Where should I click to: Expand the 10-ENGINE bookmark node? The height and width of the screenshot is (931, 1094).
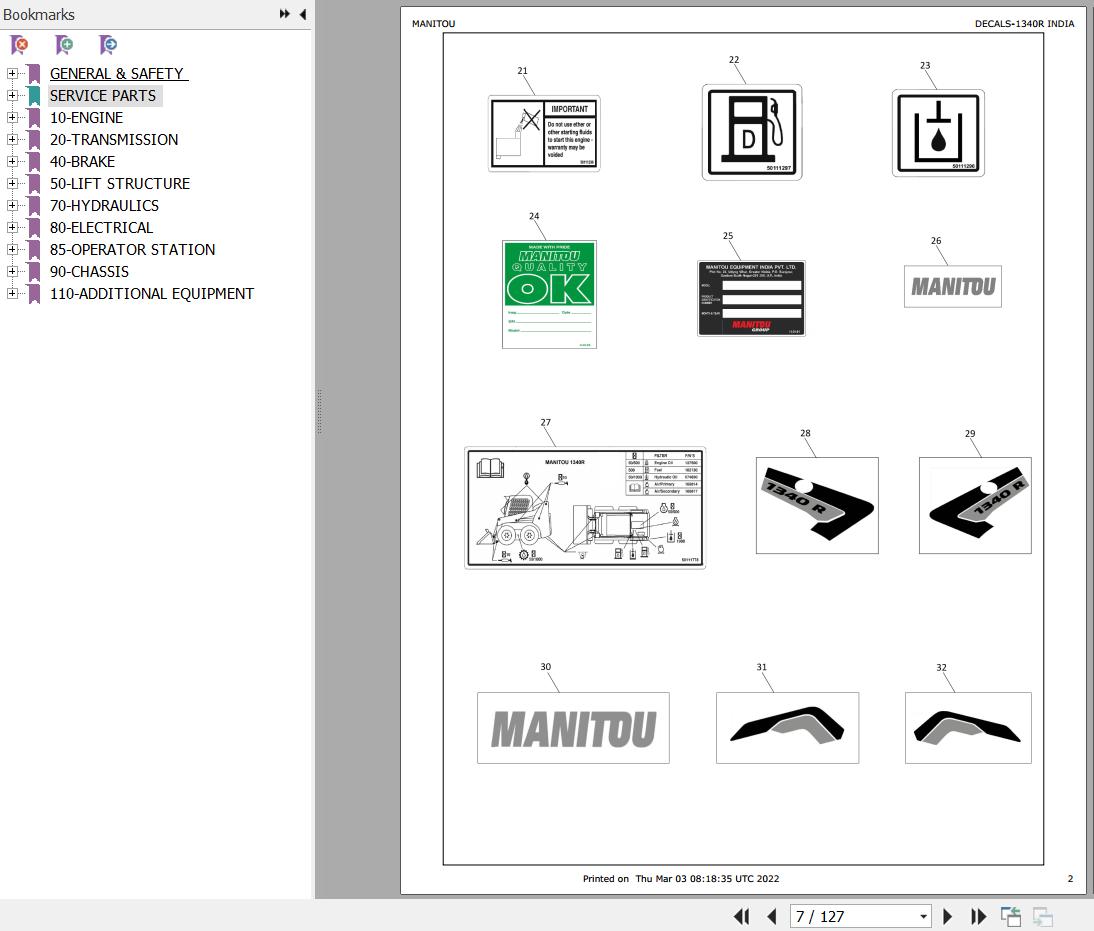pyautogui.click(x=12, y=117)
